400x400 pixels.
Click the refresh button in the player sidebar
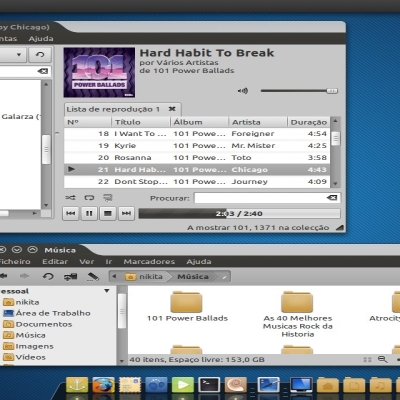(x=40, y=55)
